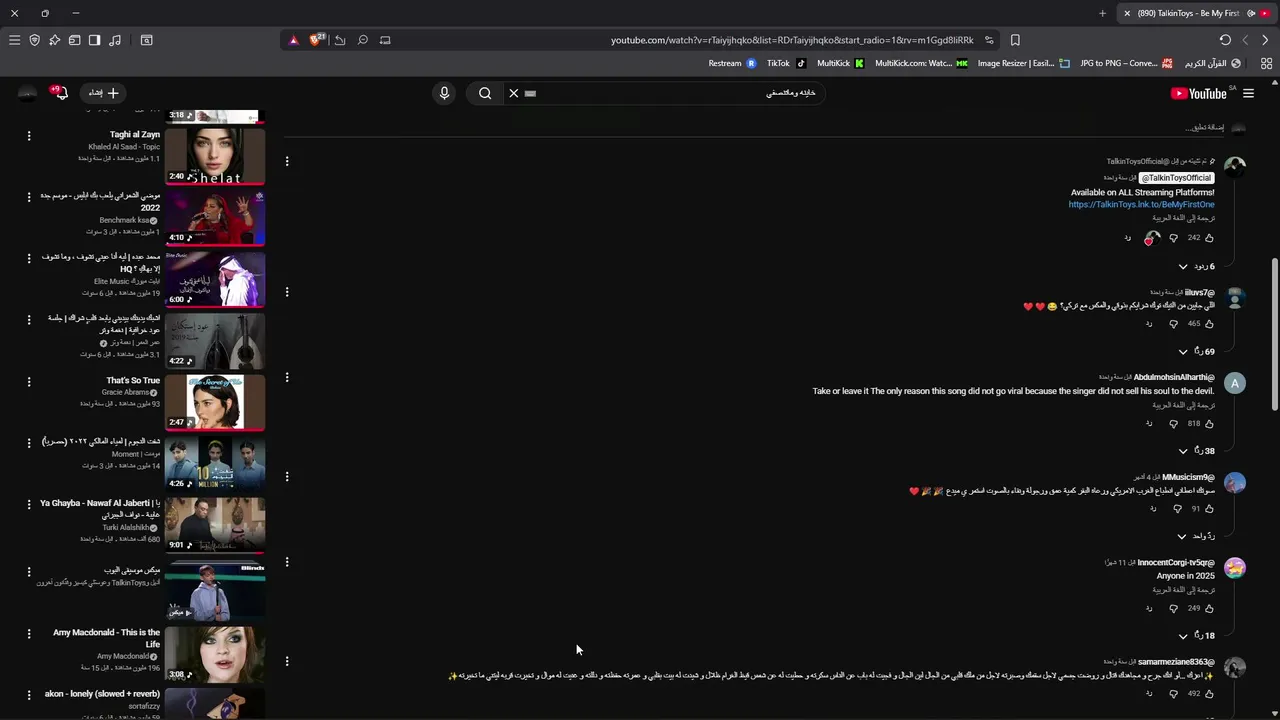Dislike AbdulmohsinAlharthi's comment
The image size is (1280, 720).
[1173, 424]
